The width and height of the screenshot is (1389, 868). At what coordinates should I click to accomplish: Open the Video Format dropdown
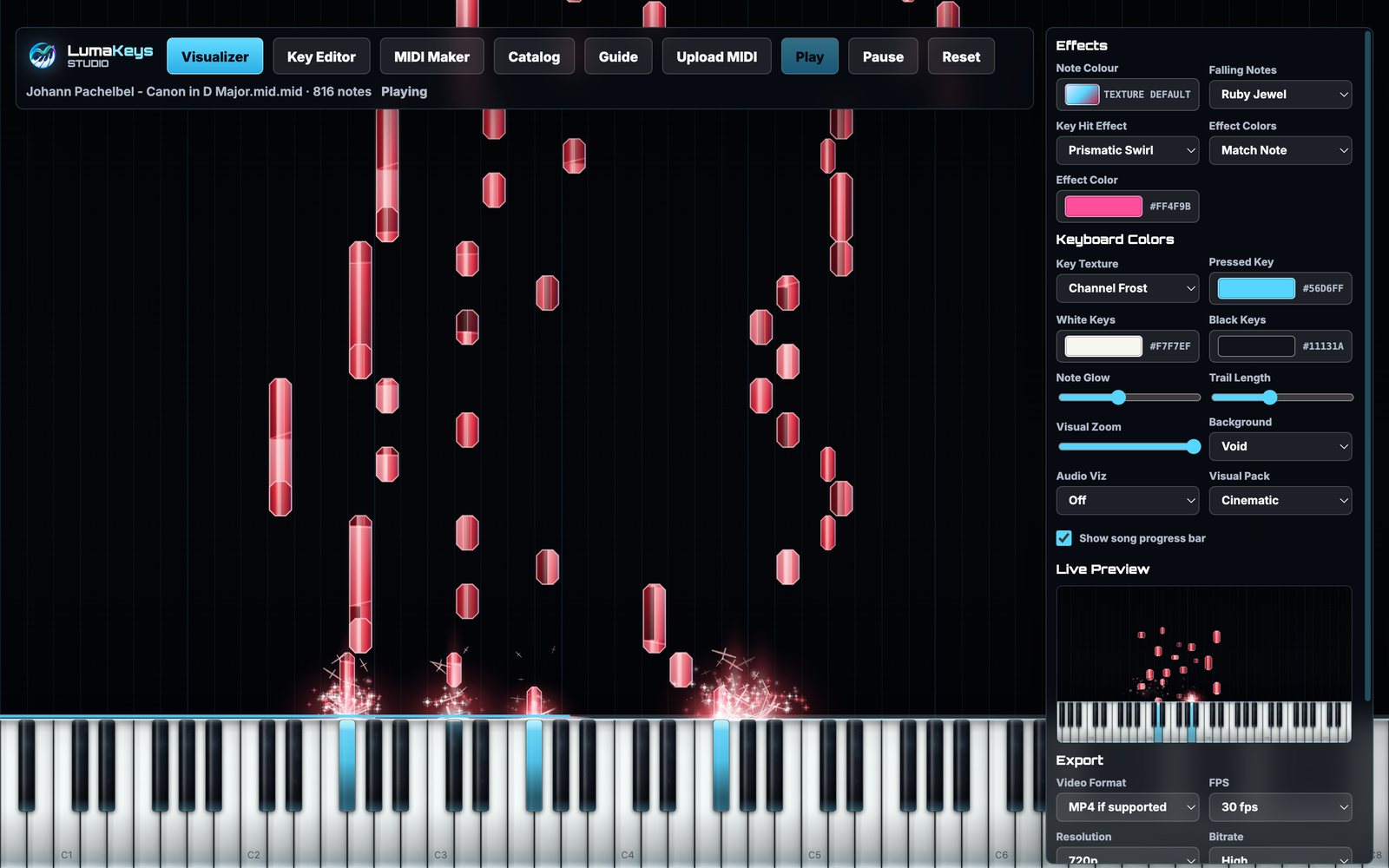pos(1128,807)
